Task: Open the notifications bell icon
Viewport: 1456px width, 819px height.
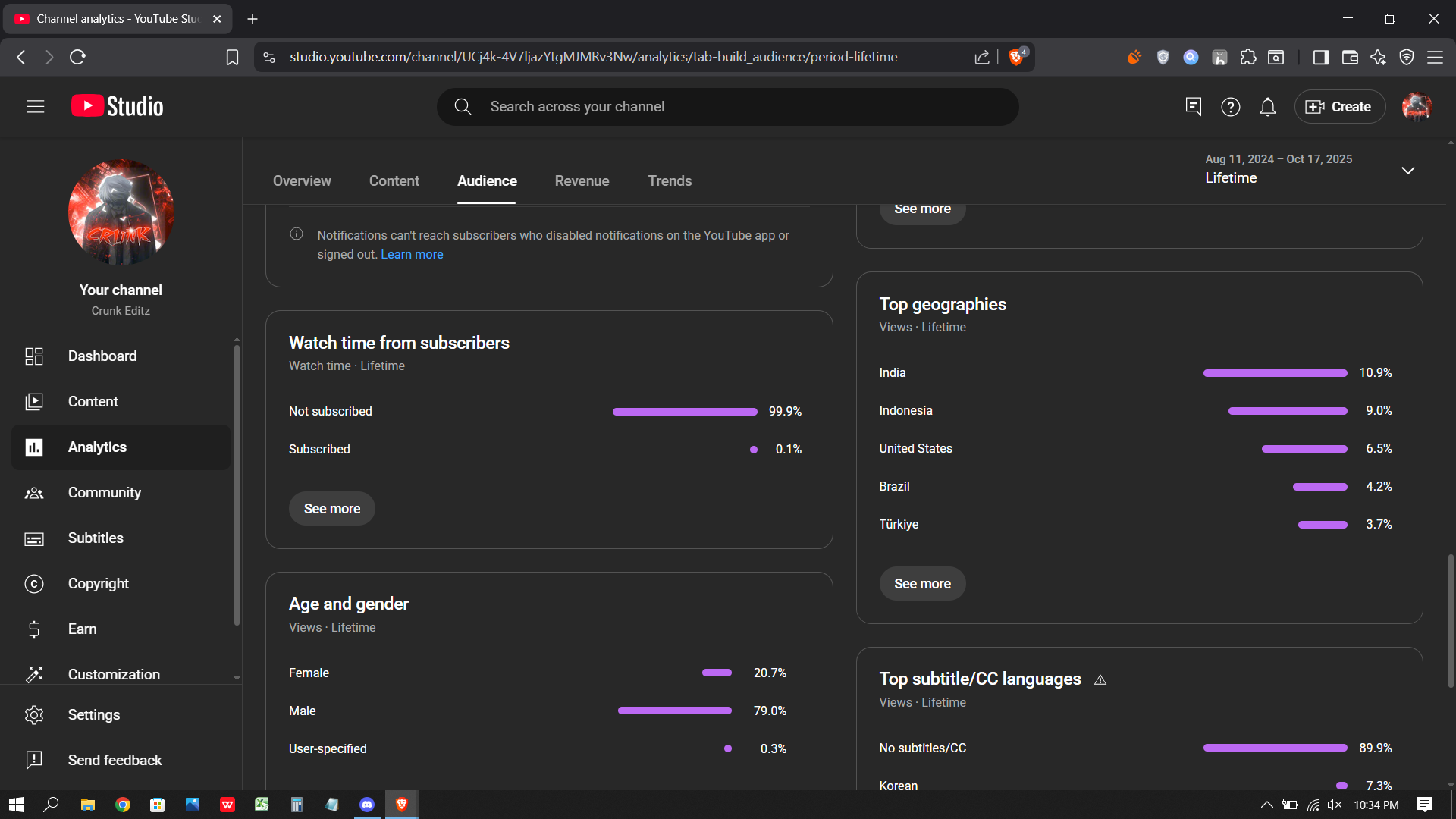Action: 1268,107
